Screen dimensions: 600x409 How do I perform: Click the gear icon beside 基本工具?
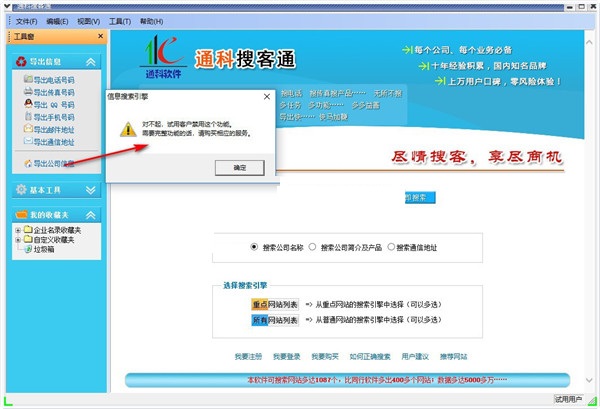click(21, 189)
